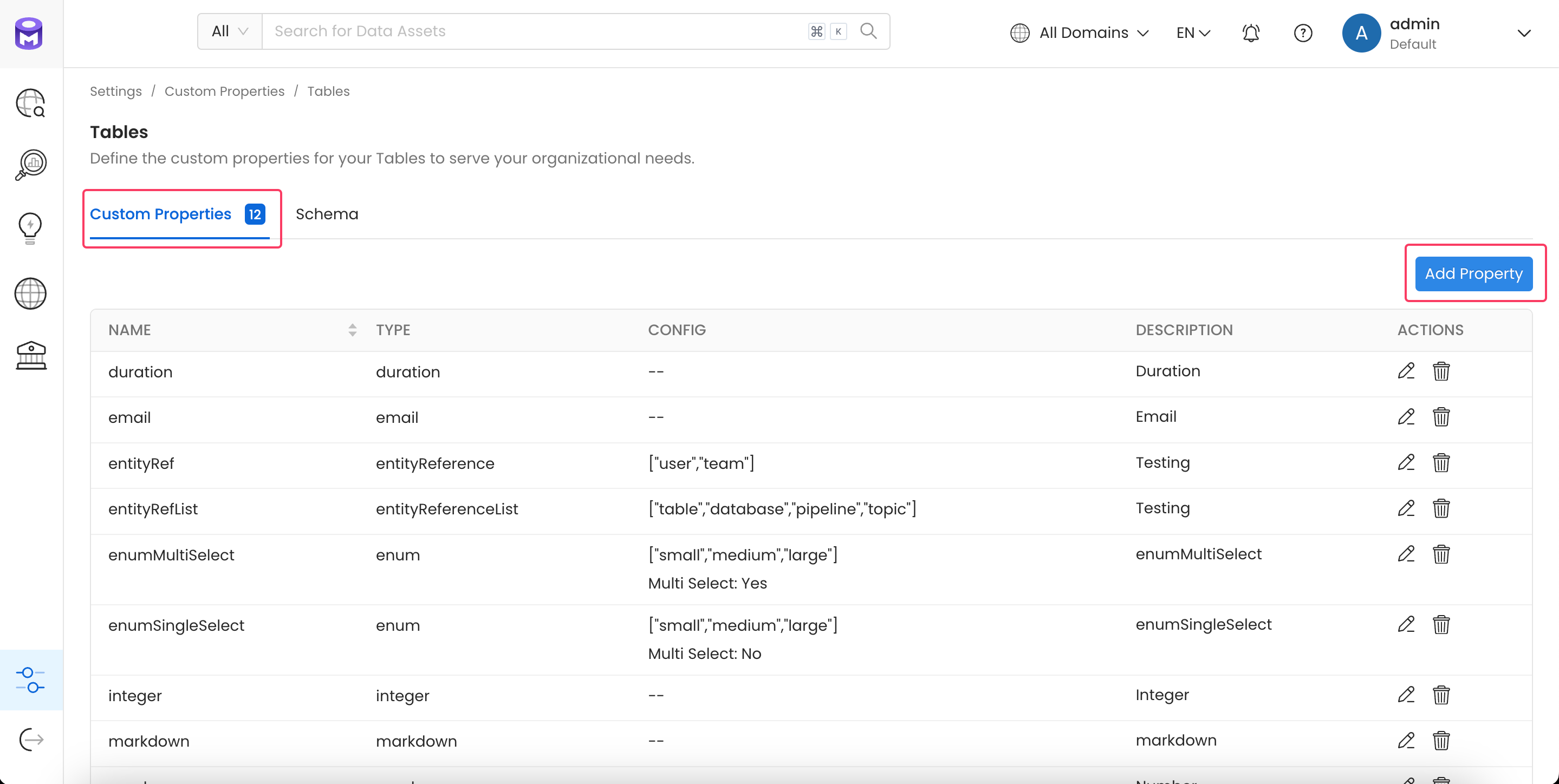Screen dimensions: 1559x784
Task: Expand the All Domains dropdown
Action: click(1080, 32)
